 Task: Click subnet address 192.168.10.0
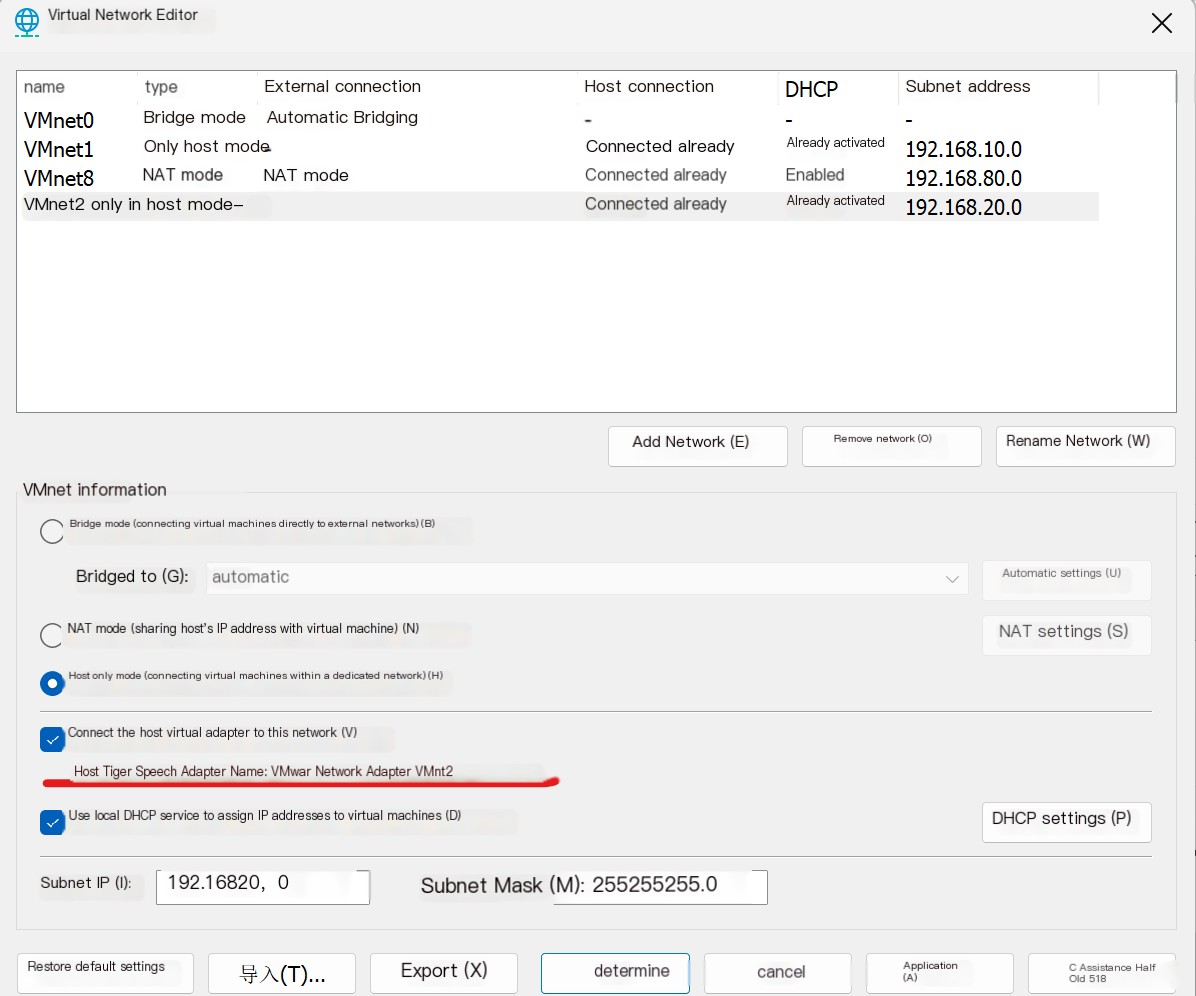(x=963, y=149)
